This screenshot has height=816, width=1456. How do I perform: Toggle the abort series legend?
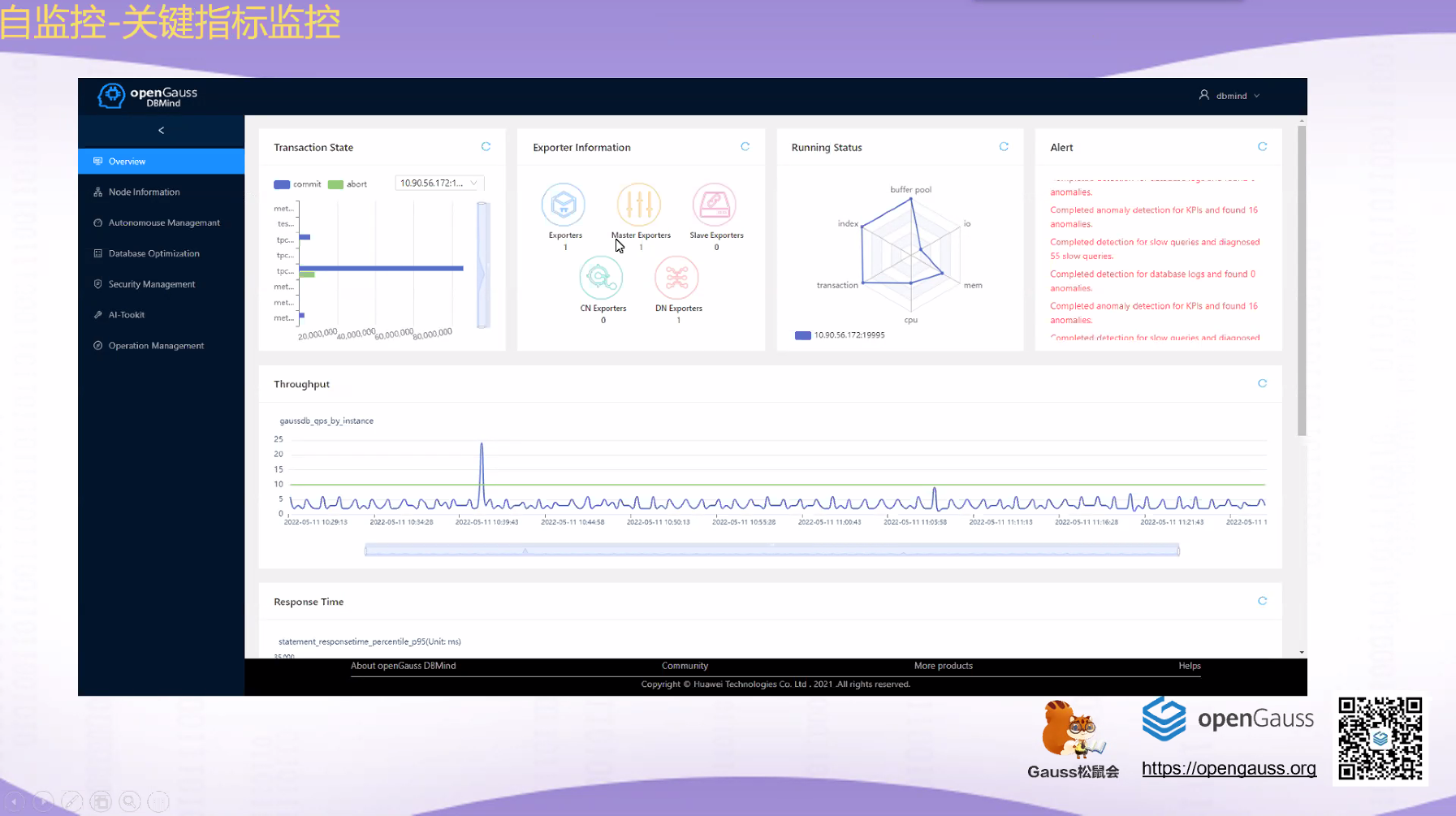(x=348, y=184)
